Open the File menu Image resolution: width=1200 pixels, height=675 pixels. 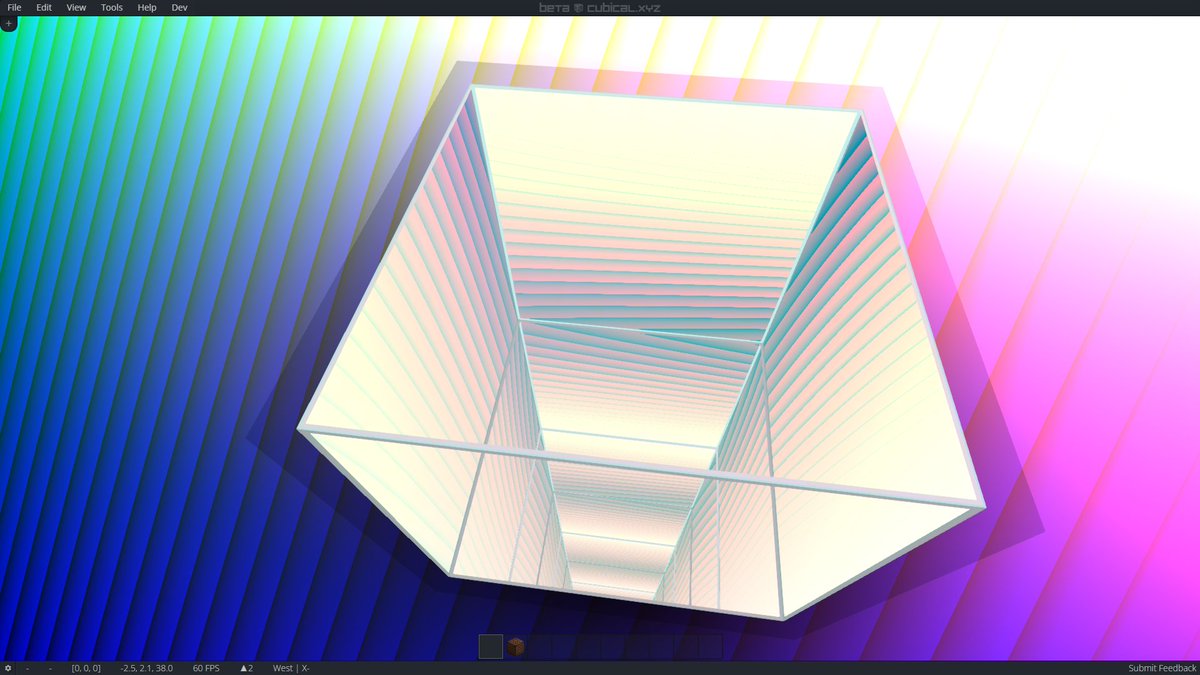(x=14, y=7)
